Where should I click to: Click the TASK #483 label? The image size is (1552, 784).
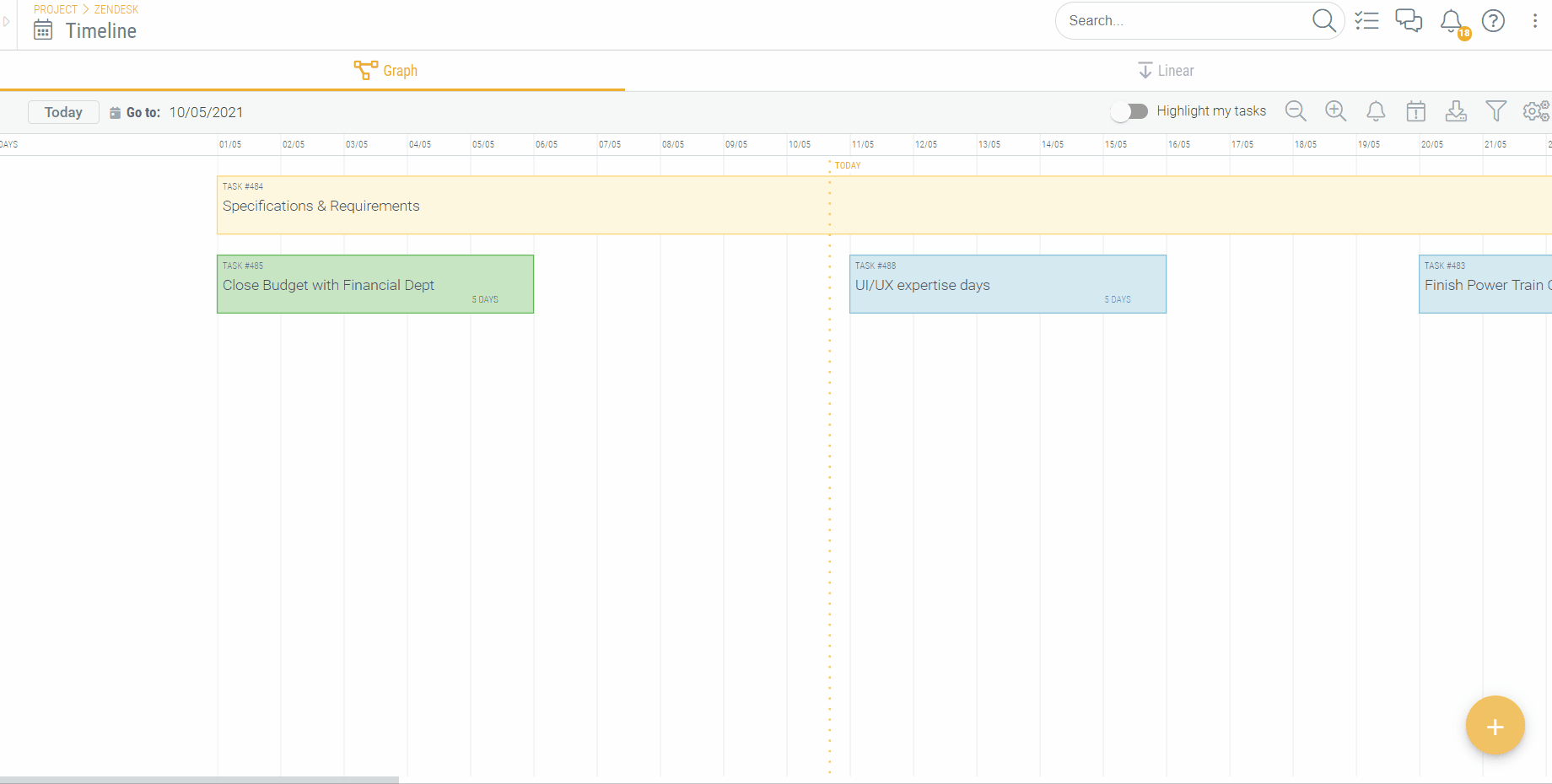(x=1445, y=266)
